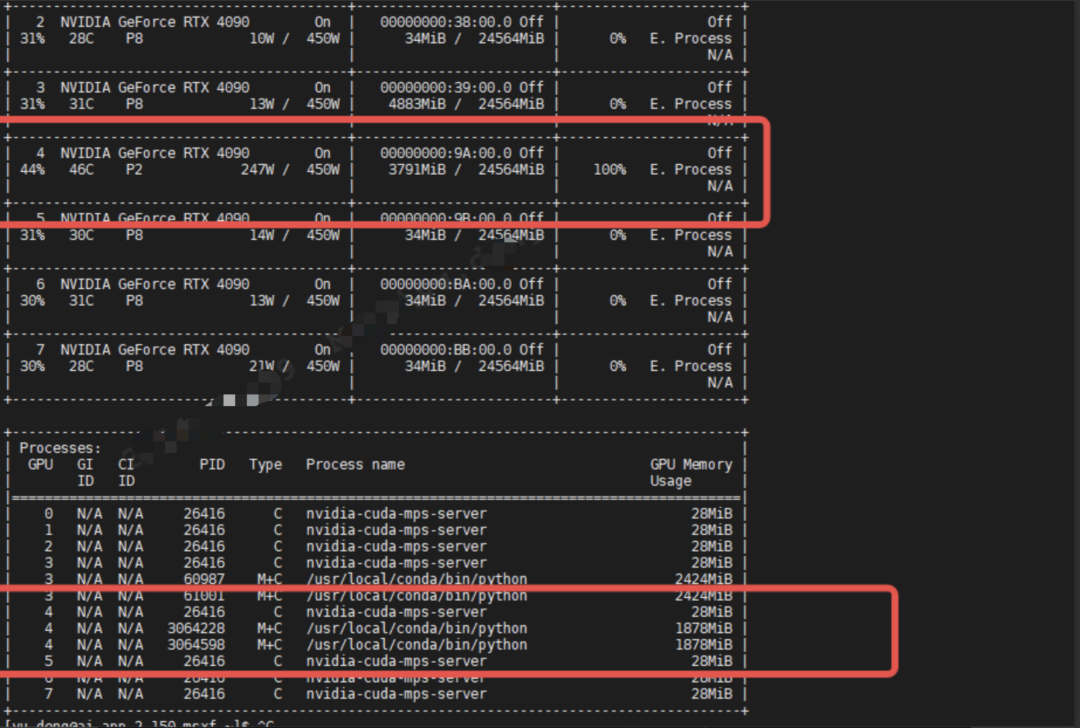The image size is (1080, 728).
Task: Click the 30C temperature reading
Action: click(81, 235)
